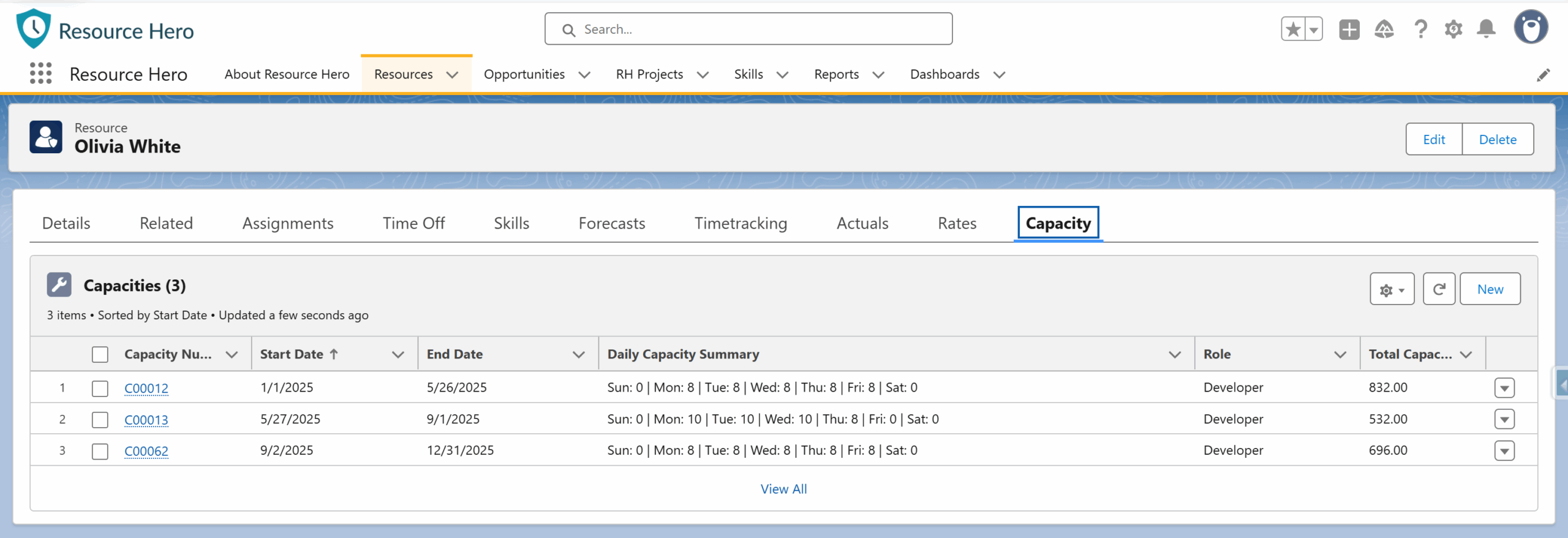1568x538 pixels.
Task: Select the checkbox for row C00012
Action: click(100, 388)
